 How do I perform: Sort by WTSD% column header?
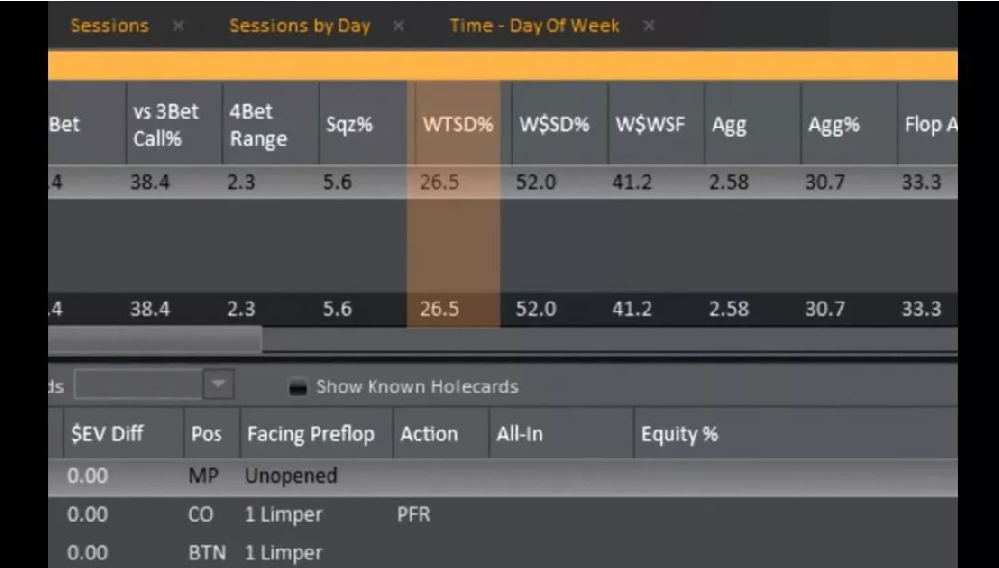(458, 125)
